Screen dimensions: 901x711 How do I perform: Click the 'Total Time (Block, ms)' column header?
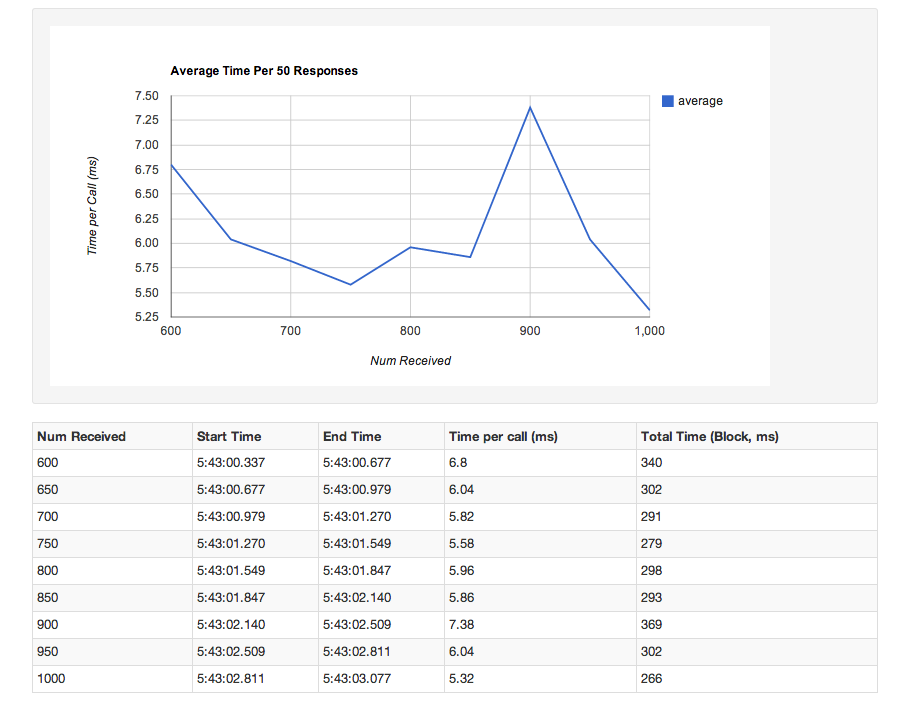(709, 436)
